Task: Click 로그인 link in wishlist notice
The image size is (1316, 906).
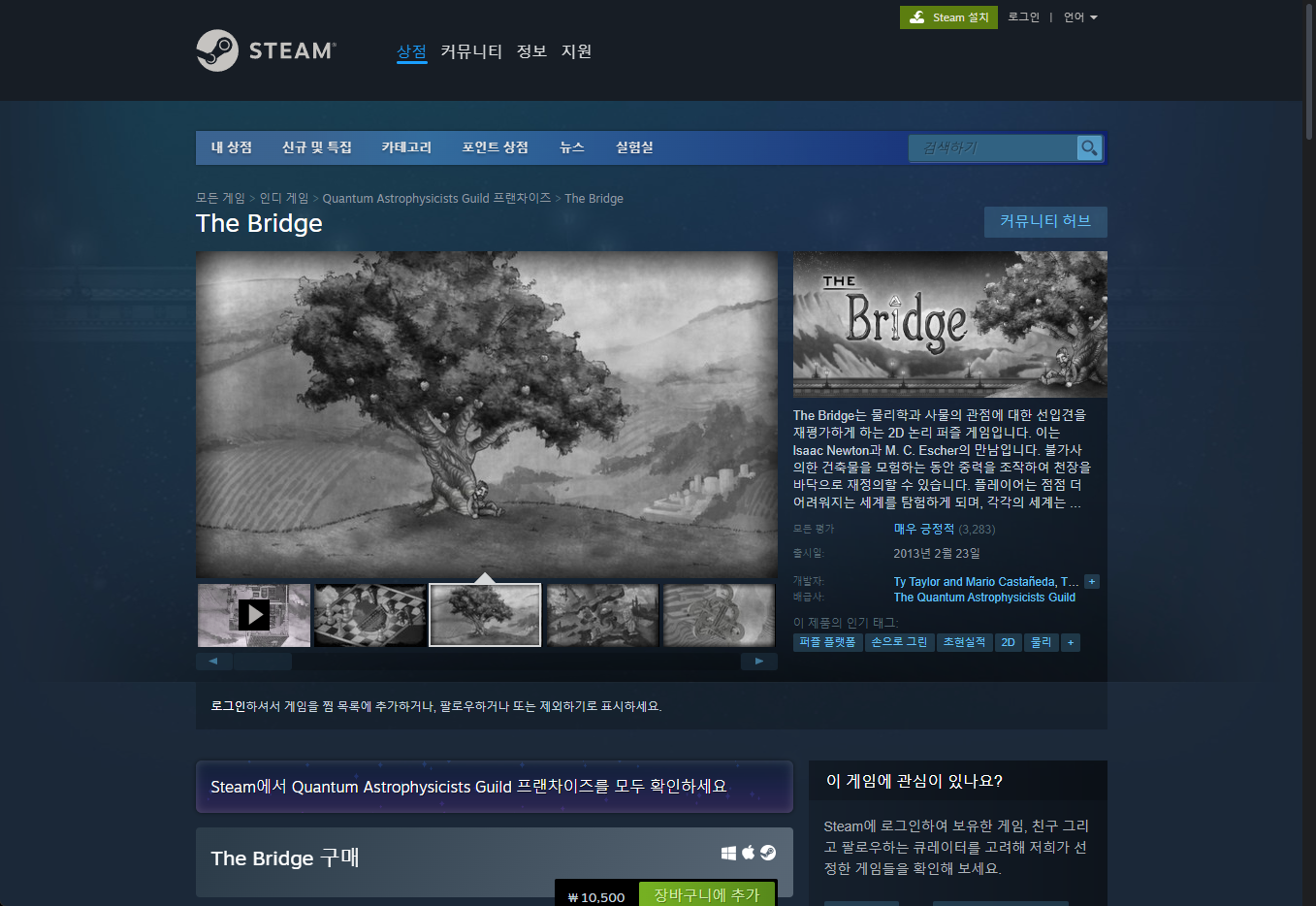Action: 228,706
